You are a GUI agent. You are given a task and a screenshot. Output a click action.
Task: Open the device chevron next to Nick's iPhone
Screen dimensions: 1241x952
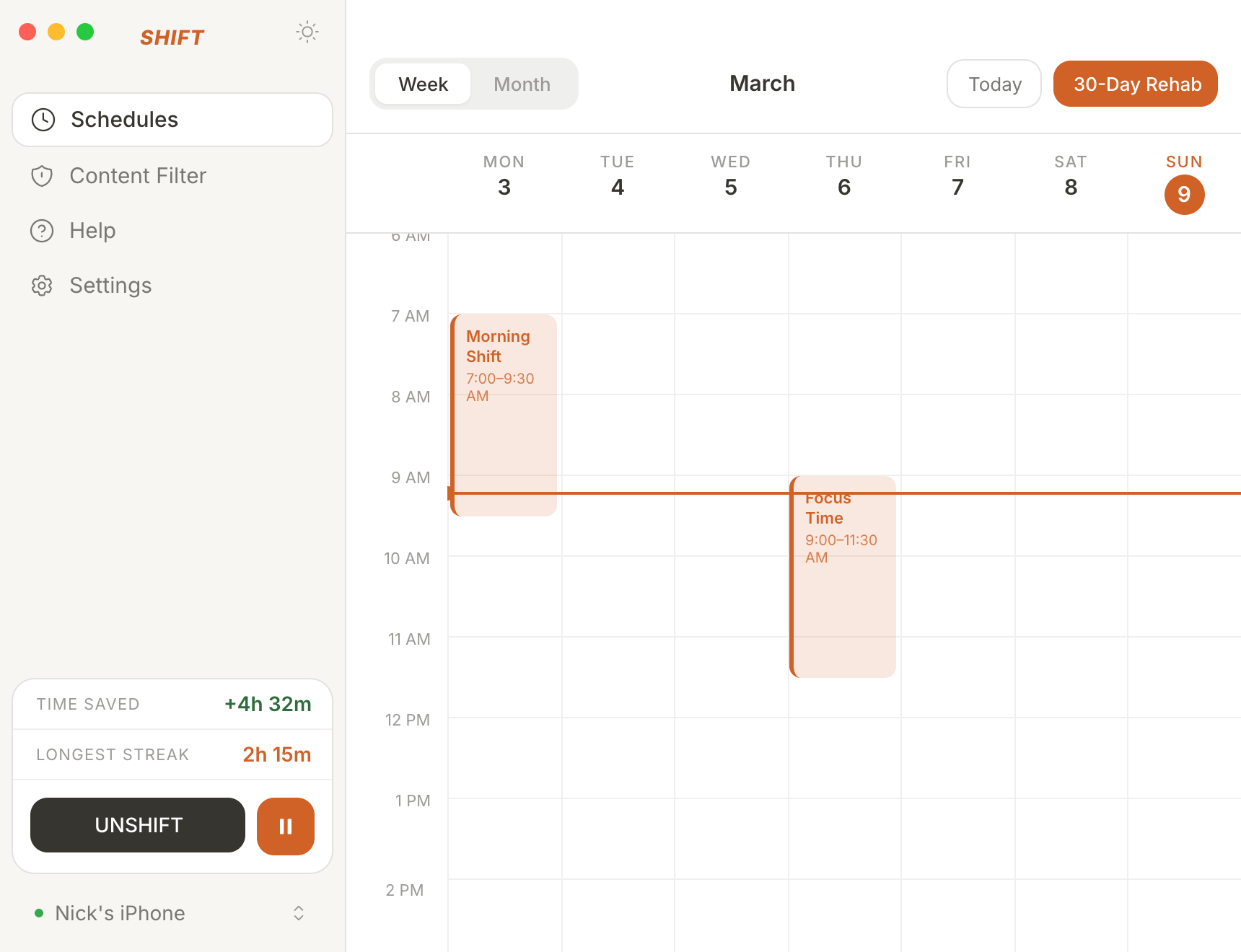[298, 913]
